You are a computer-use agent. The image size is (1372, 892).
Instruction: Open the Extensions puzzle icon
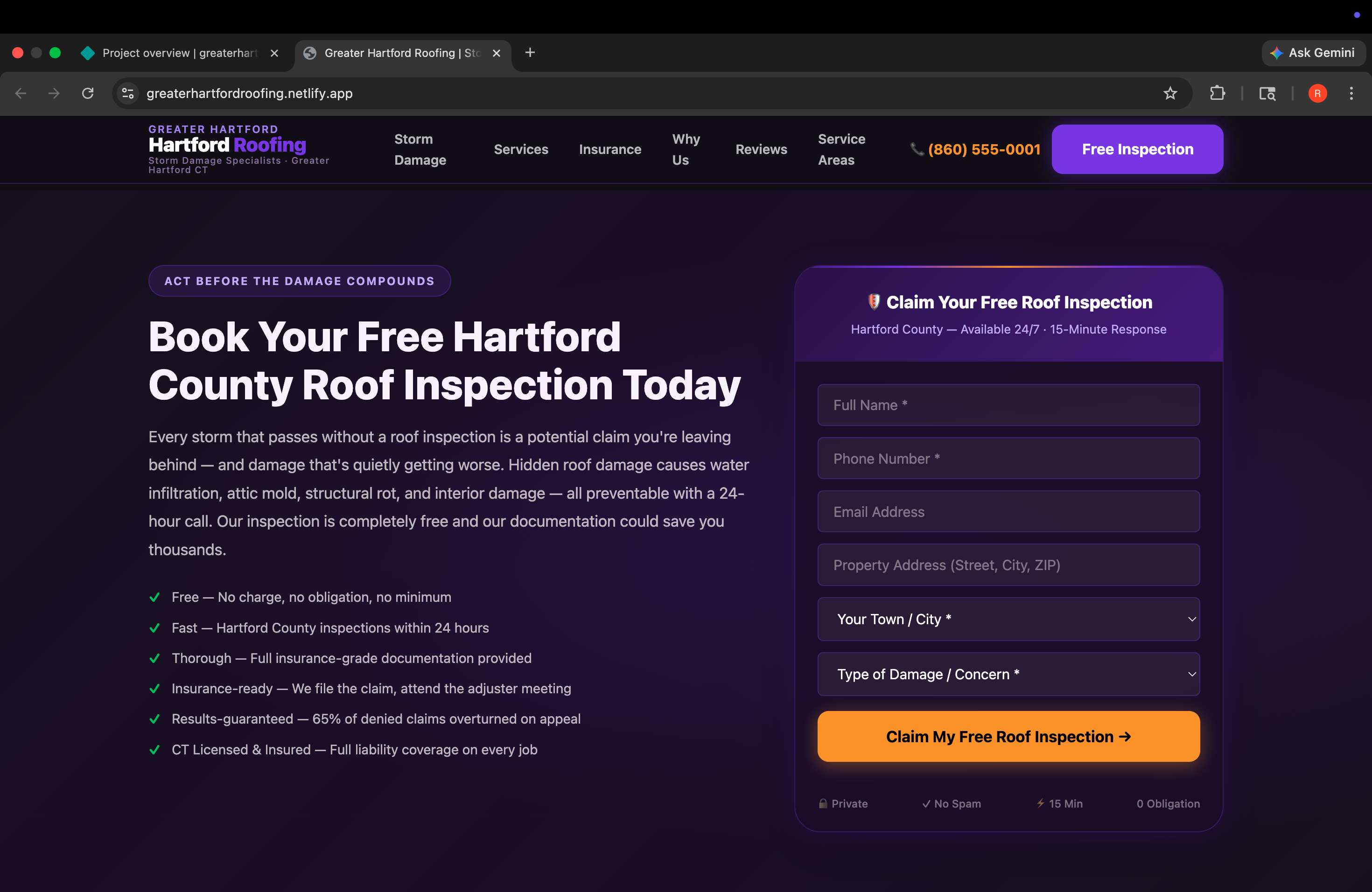[x=1217, y=93]
